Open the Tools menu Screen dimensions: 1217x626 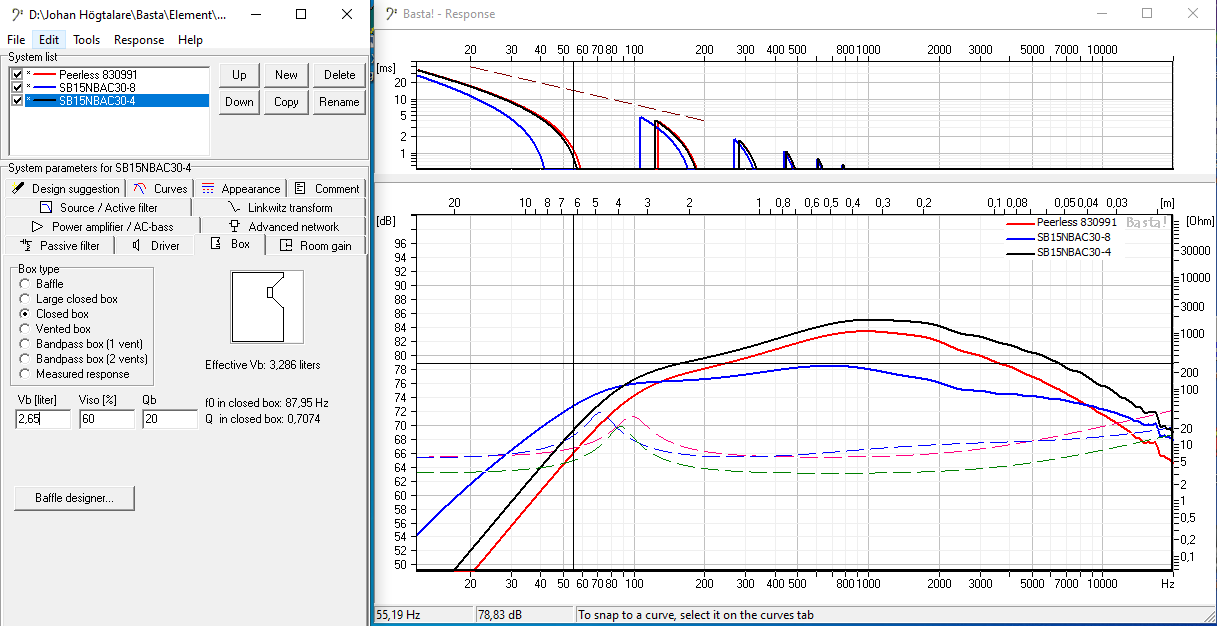[x=87, y=40]
